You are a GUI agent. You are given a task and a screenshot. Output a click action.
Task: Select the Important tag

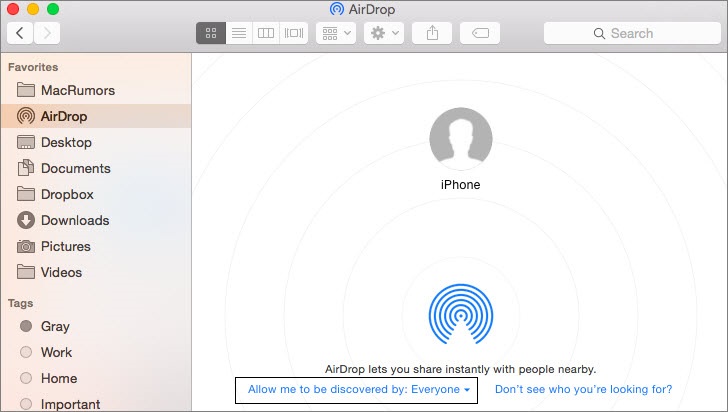click(x=96, y=403)
